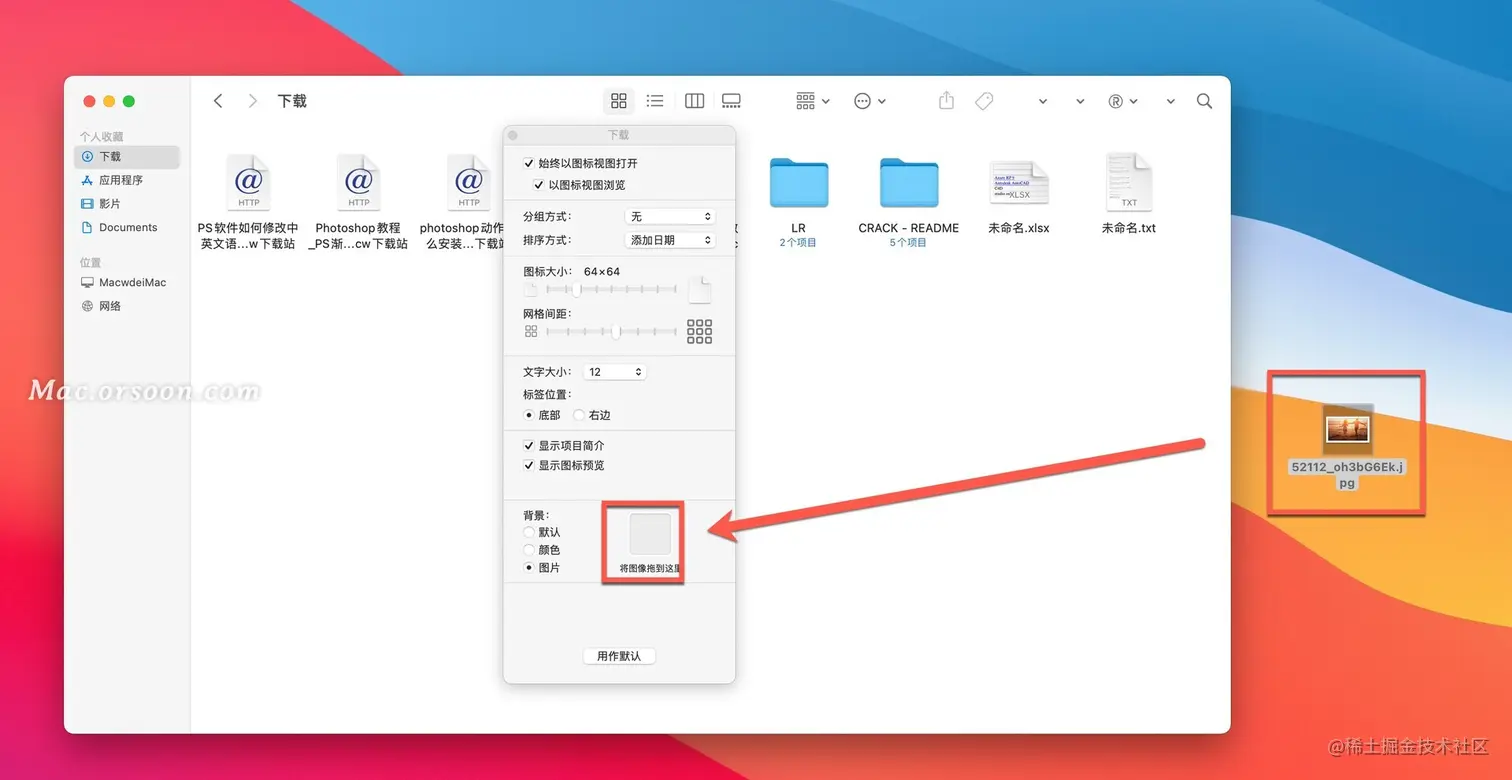Select the LR folder

[x=798, y=185]
